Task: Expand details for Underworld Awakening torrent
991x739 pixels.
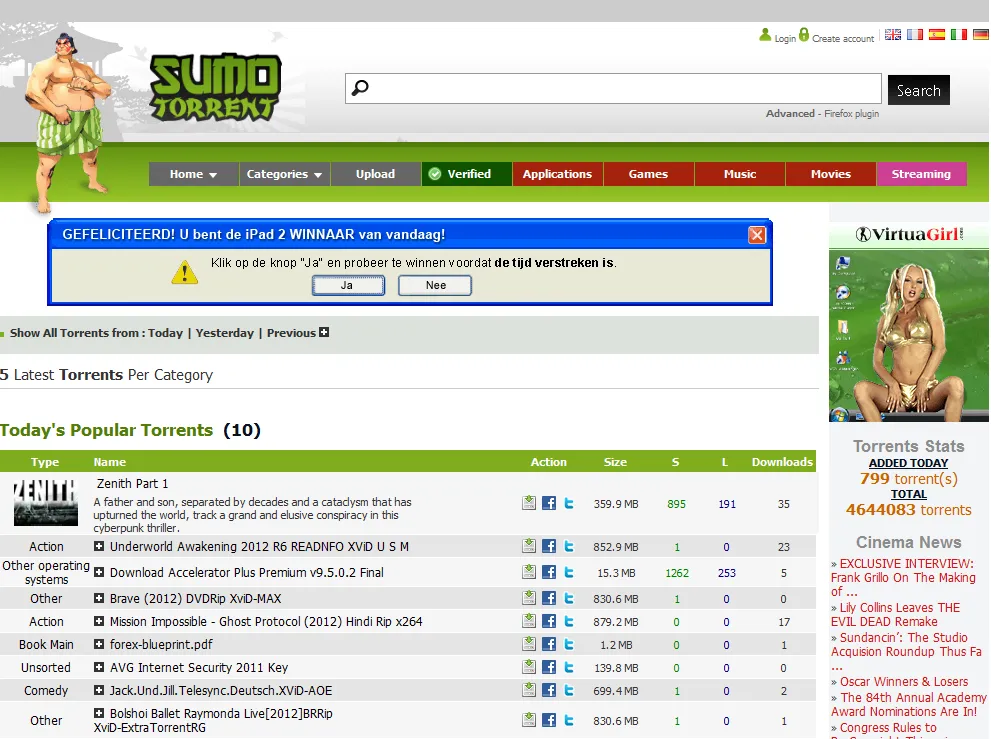Action: point(99,547)
